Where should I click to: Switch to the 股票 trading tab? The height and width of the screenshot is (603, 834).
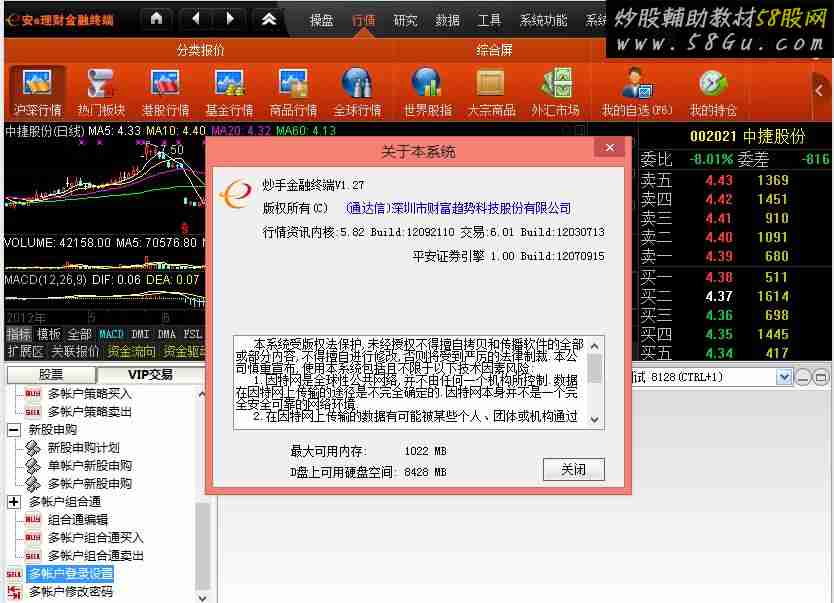[51, 375]
